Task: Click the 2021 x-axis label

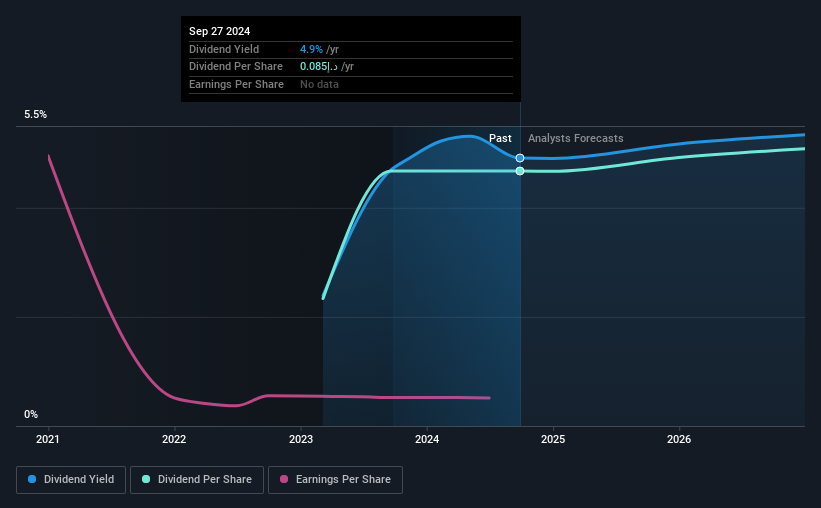Action: pyautogui.click(x=48, y=439)
